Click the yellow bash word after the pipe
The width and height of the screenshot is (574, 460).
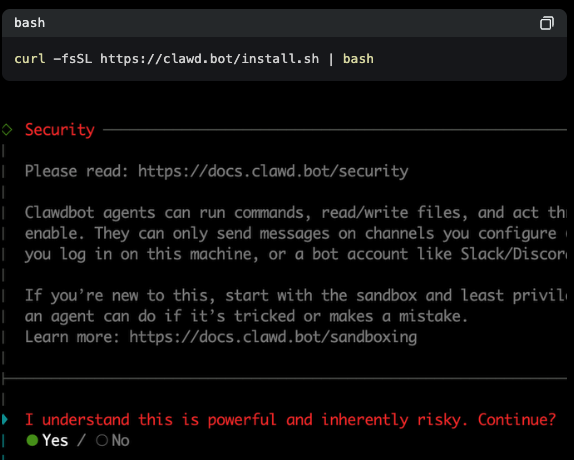(x=358, y=59)
